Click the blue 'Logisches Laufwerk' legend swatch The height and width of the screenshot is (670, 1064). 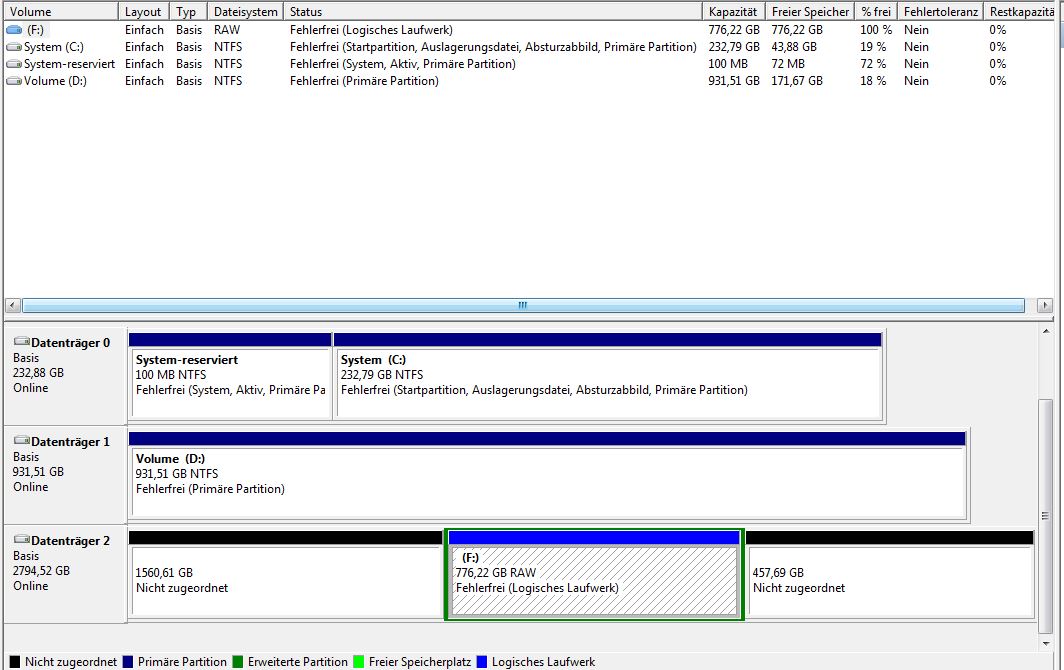(x=482, y=662)
